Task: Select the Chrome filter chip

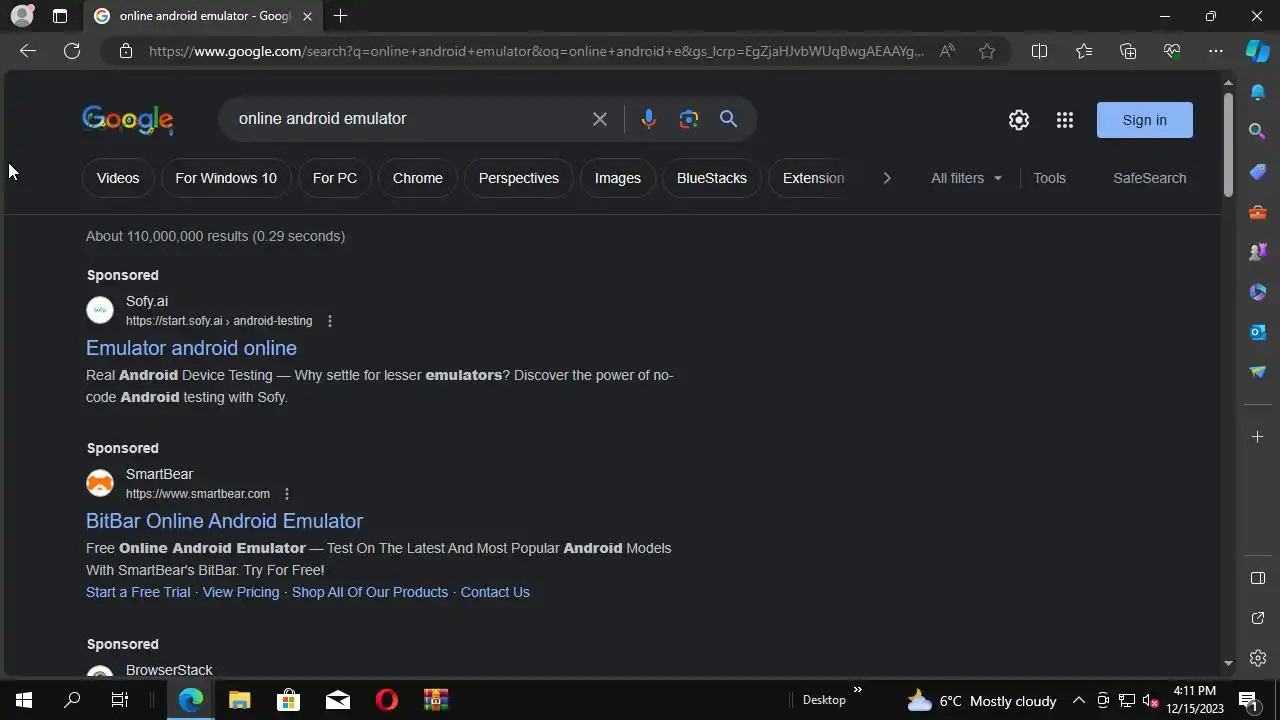Action: tap(418, 178)
